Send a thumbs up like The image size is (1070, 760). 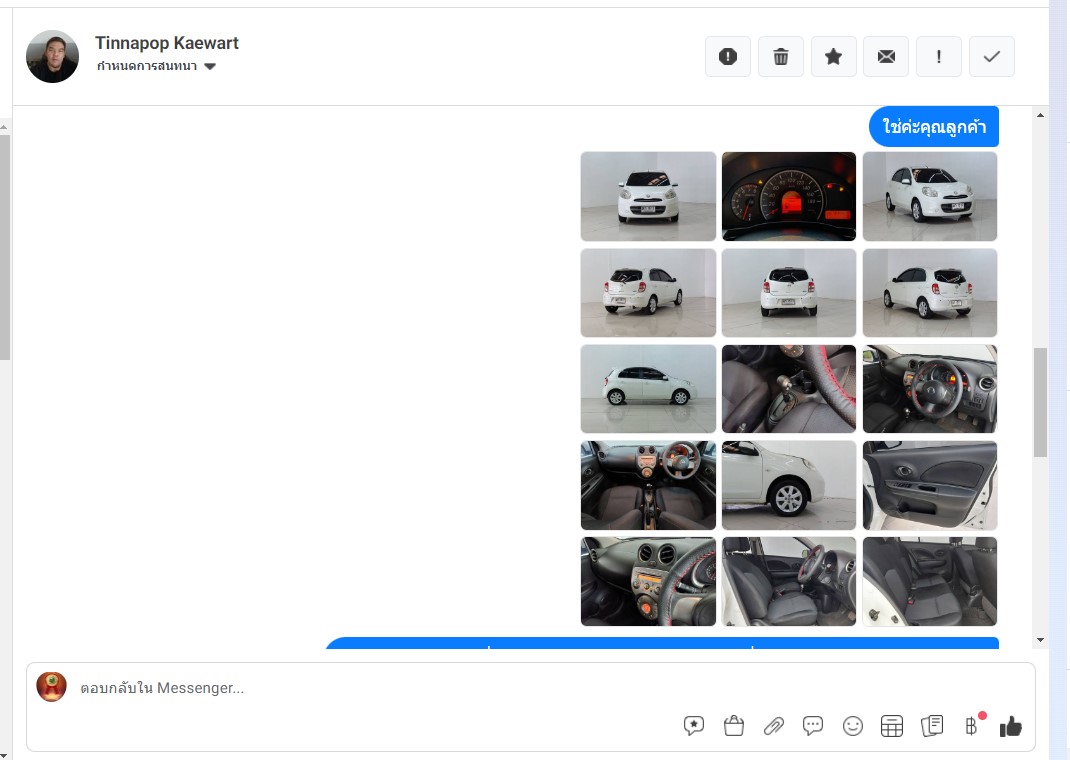[1011, 726]
